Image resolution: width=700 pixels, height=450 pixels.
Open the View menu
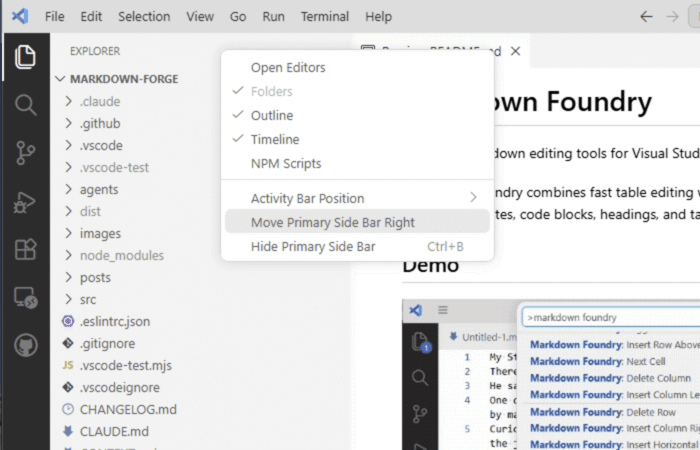click(200, 17)
